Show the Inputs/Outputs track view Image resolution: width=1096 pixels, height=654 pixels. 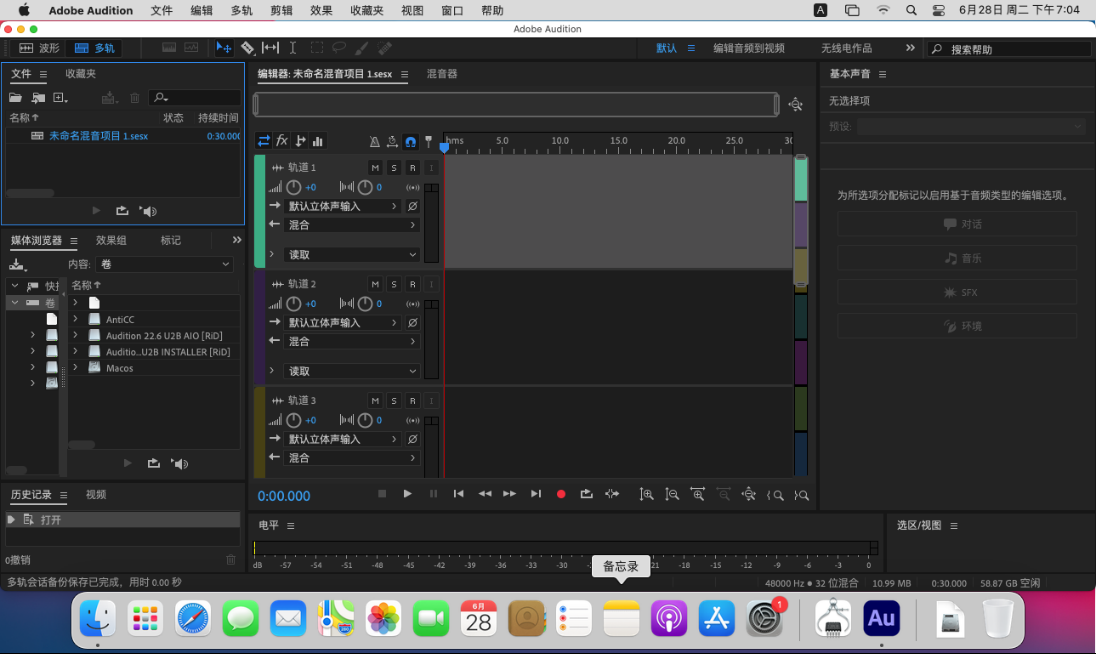264,141
